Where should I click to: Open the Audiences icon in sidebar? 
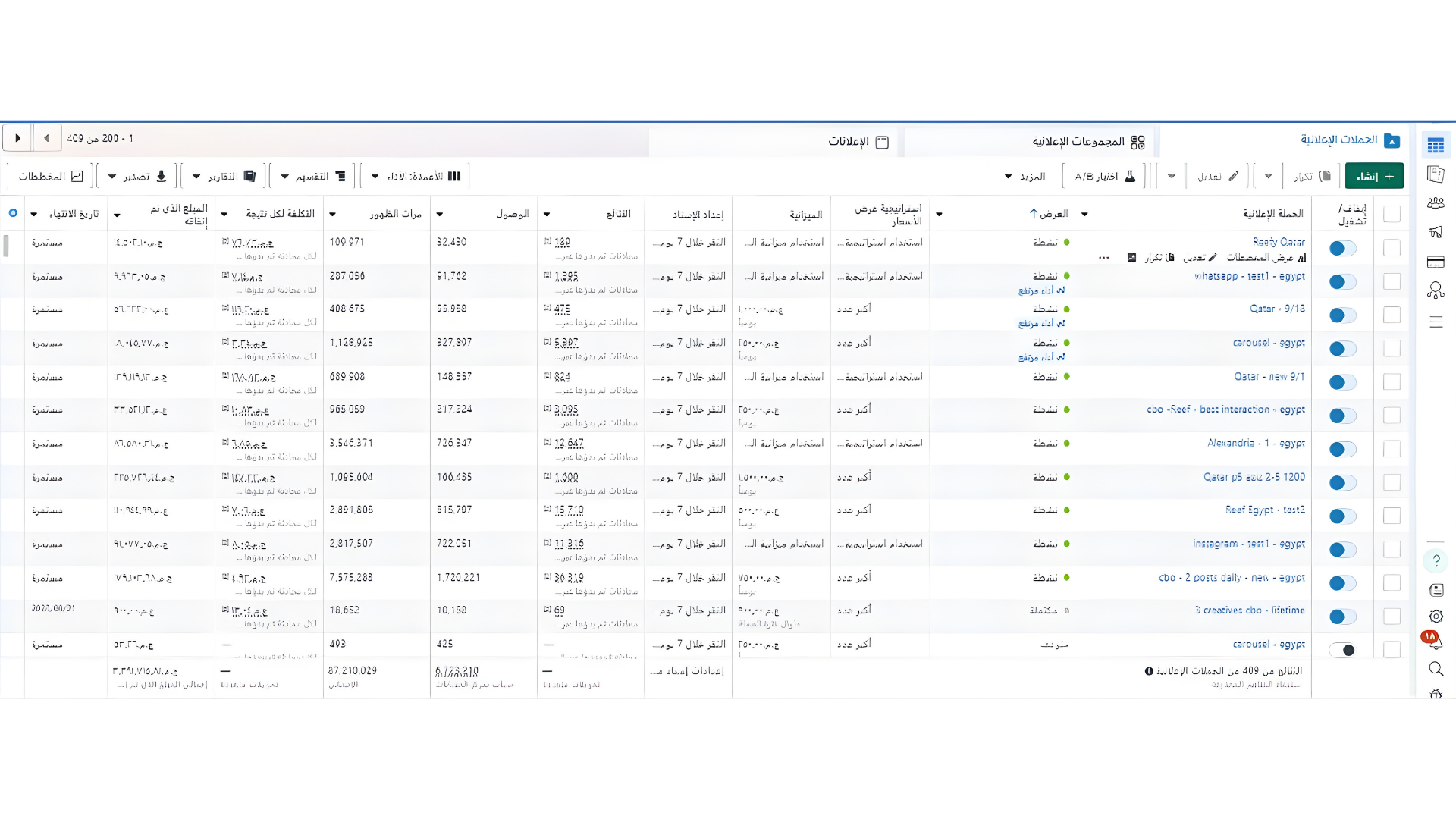point(1435,203)
